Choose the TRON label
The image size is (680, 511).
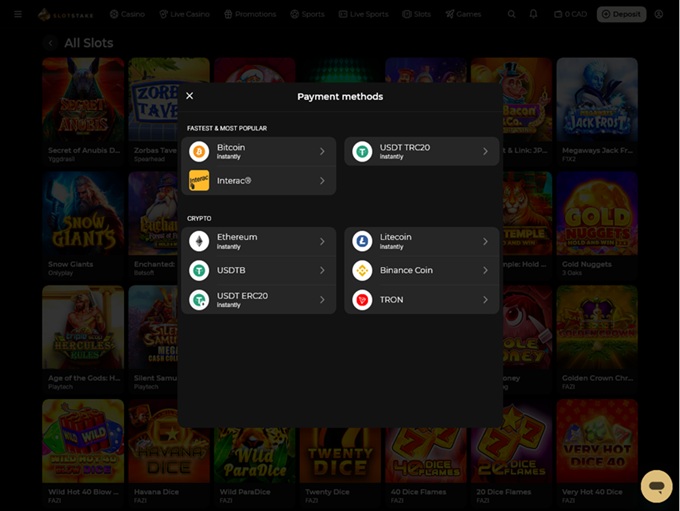click(392, 300)
